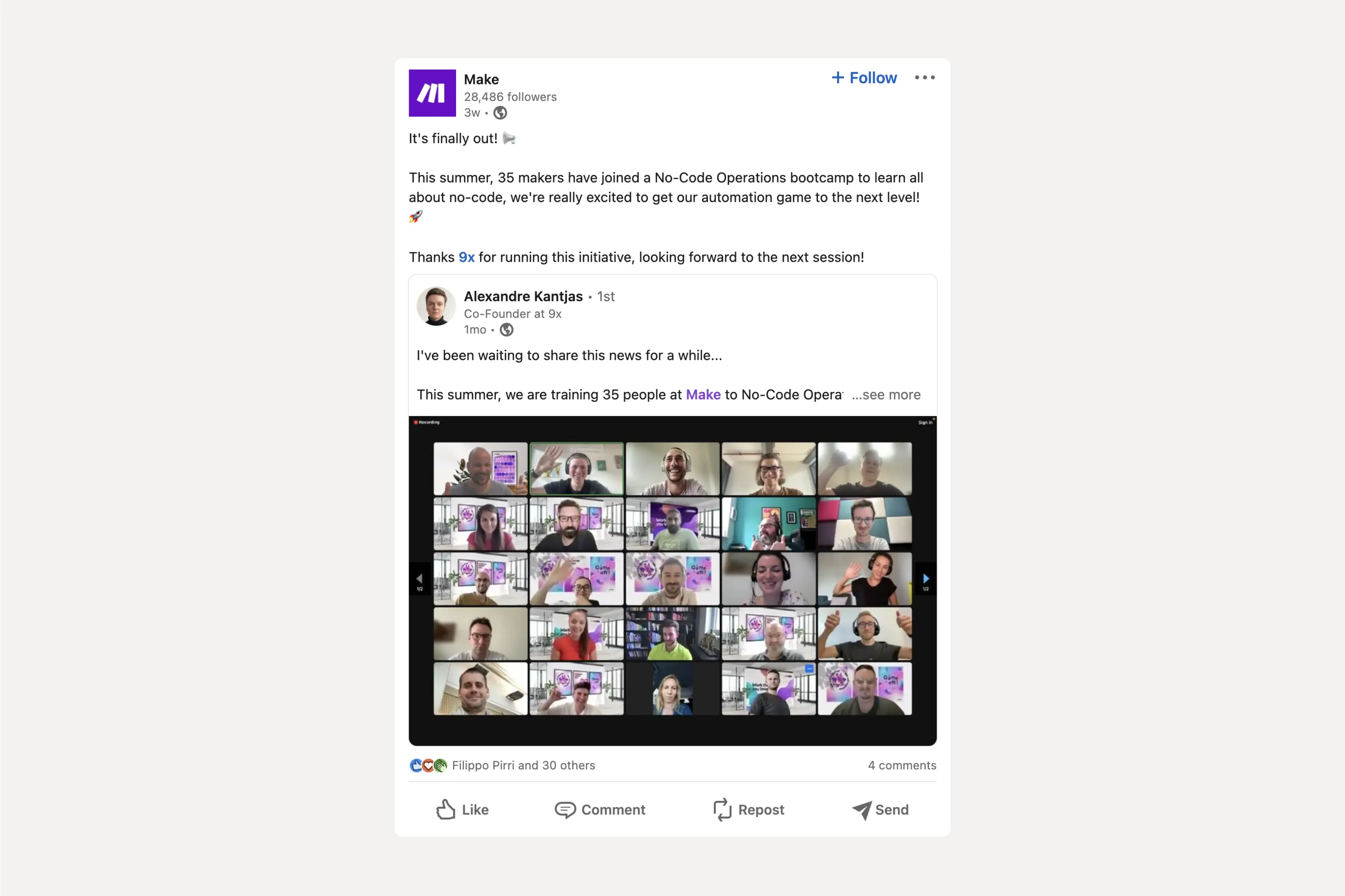
Task: Open Alexandre Kantjas profile name
Action: coord(523,296)
